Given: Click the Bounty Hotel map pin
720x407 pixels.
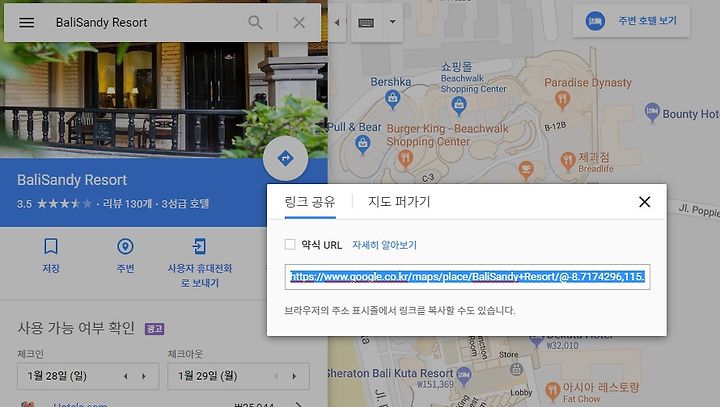Looking at the screenshot, I should coord(652,112).
